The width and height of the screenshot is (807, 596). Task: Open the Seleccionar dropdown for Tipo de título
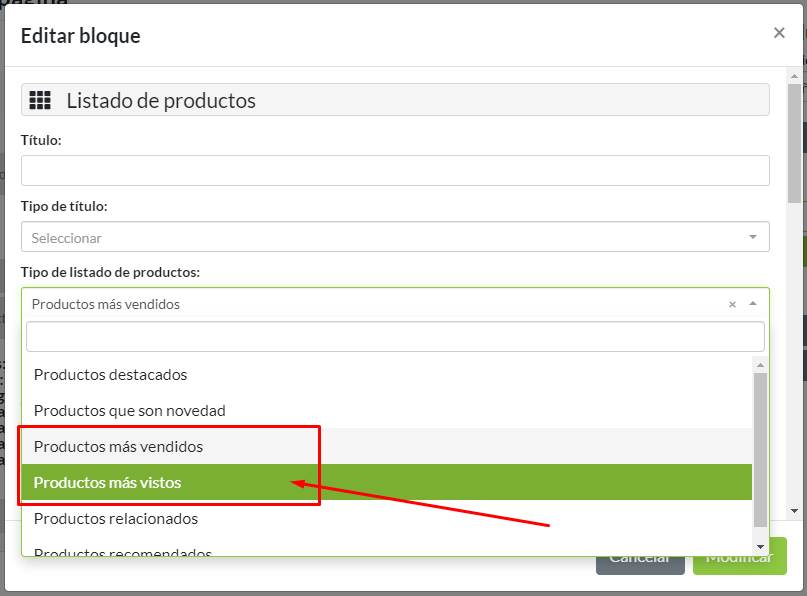coord(395,237)
